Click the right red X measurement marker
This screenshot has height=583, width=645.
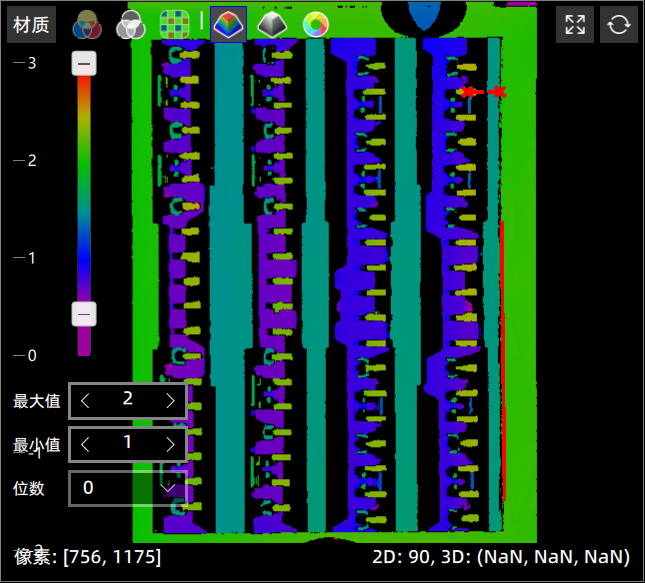click(x=497, y=92)
